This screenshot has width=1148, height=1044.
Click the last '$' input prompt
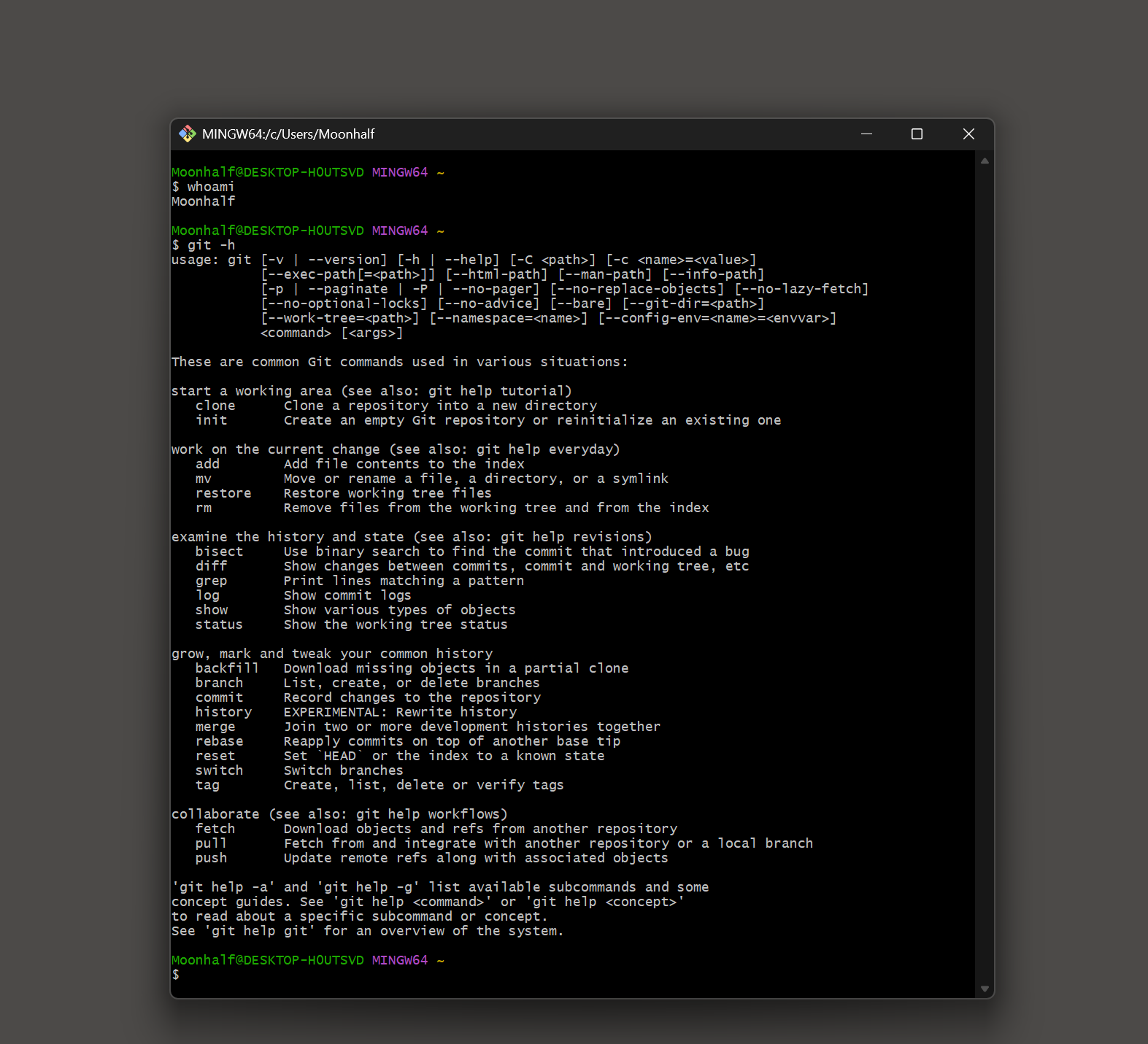(176, 975)
